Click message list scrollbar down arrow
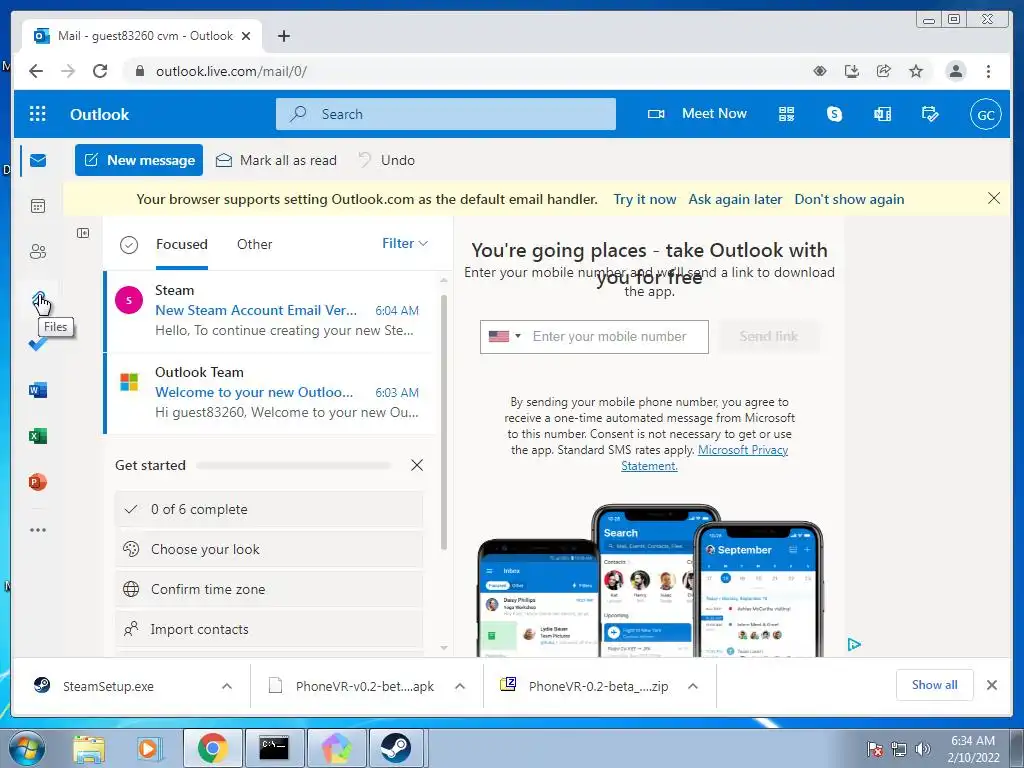 click(x=444, y=648)
